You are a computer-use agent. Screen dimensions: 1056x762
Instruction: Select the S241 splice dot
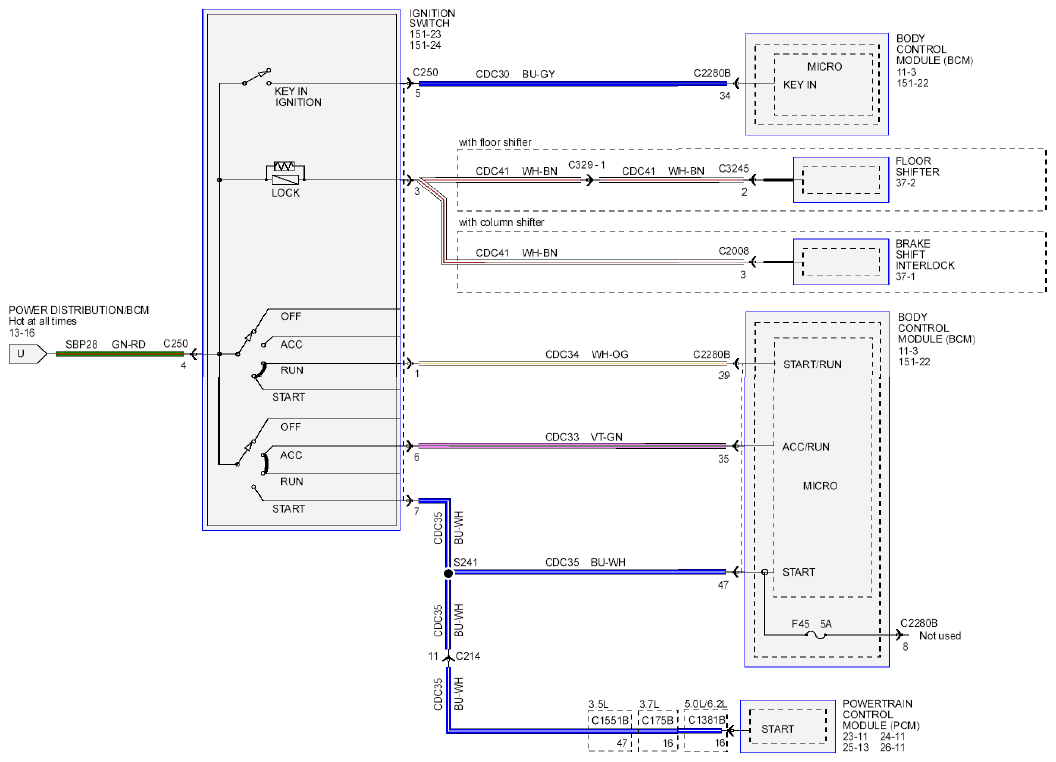point(449,573)
